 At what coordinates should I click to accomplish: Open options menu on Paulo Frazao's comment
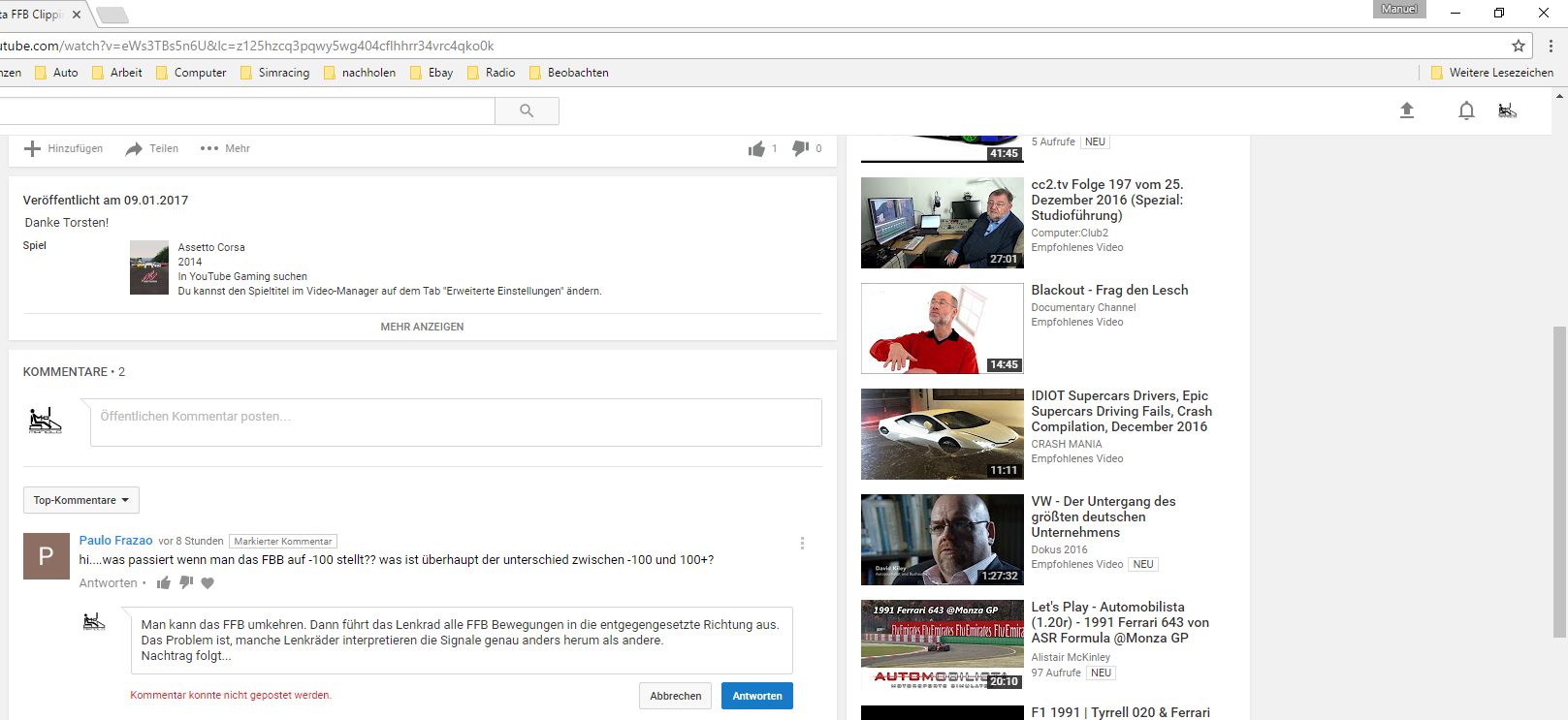point(802,544)
